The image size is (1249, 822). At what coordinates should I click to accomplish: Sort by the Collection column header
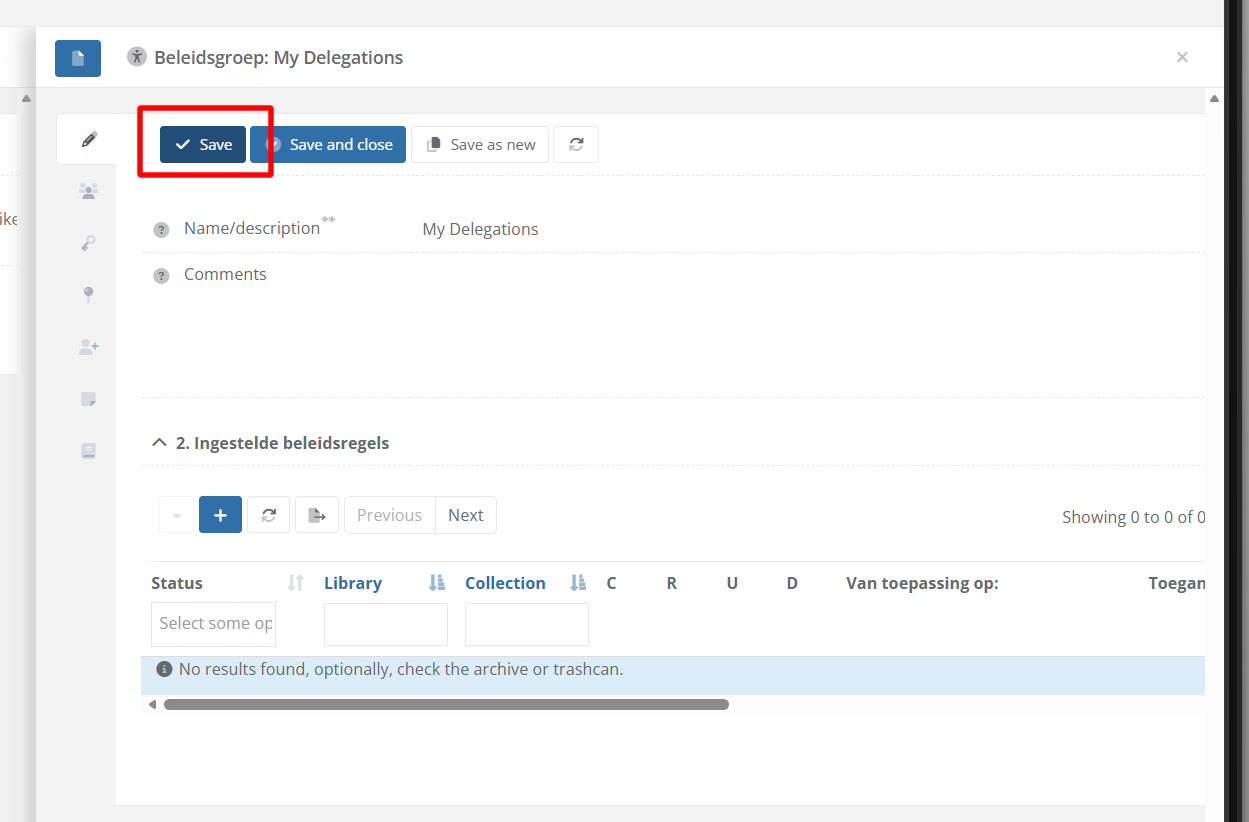pyautogui.click(x=505, y=583)
